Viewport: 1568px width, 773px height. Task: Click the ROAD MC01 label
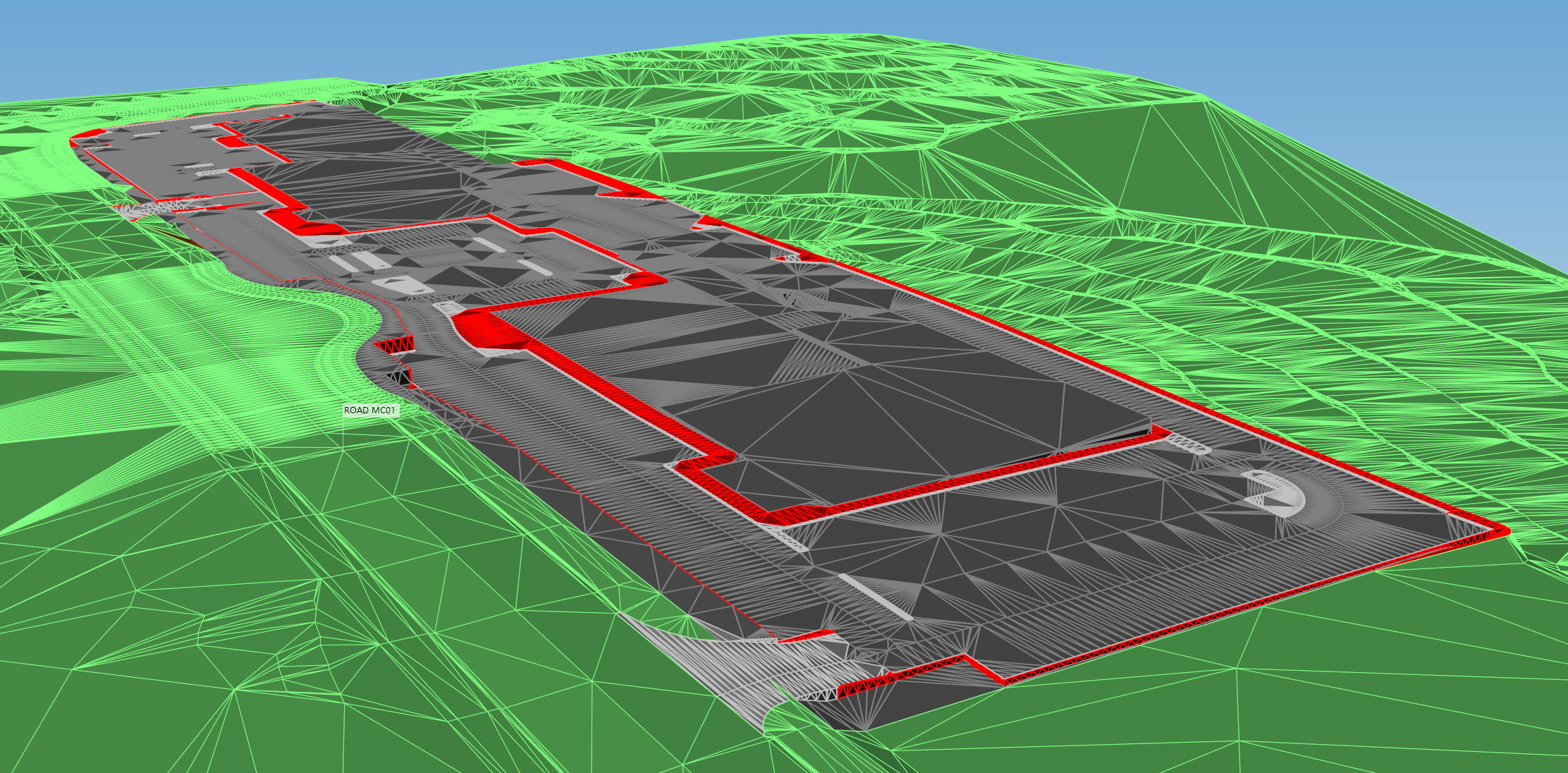point(371,410)
